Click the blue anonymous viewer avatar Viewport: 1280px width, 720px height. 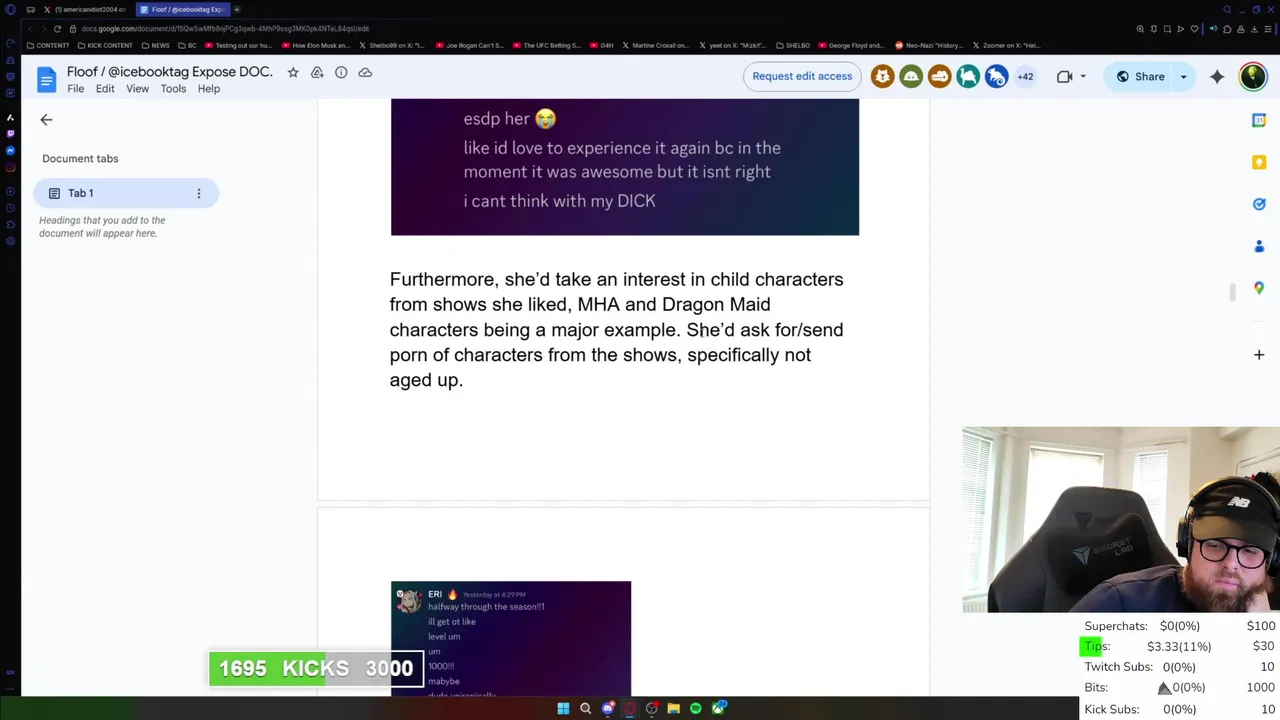point(996,76)
